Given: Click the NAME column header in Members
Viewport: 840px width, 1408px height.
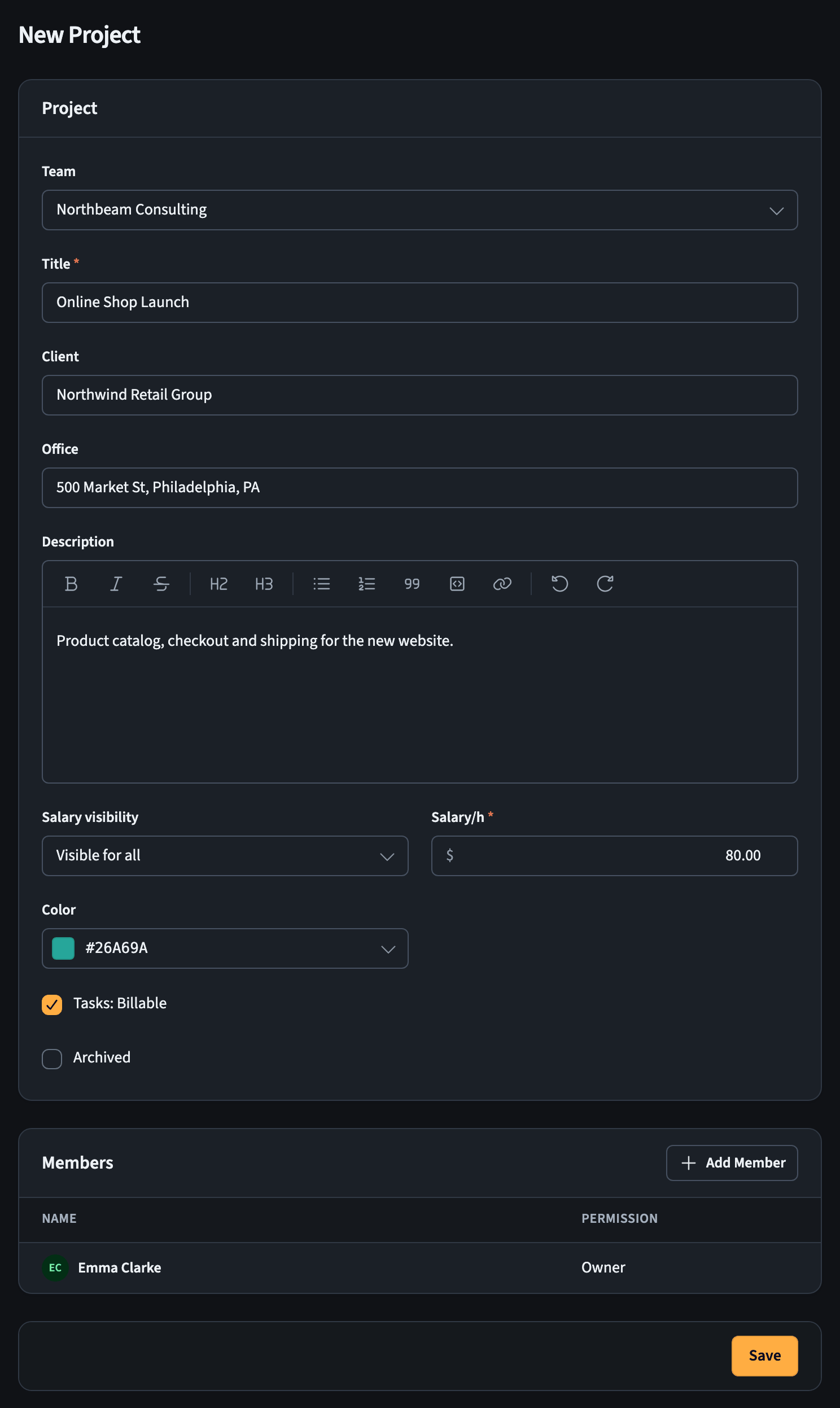Looking at the screenshot, I should tap(59, 1218).
